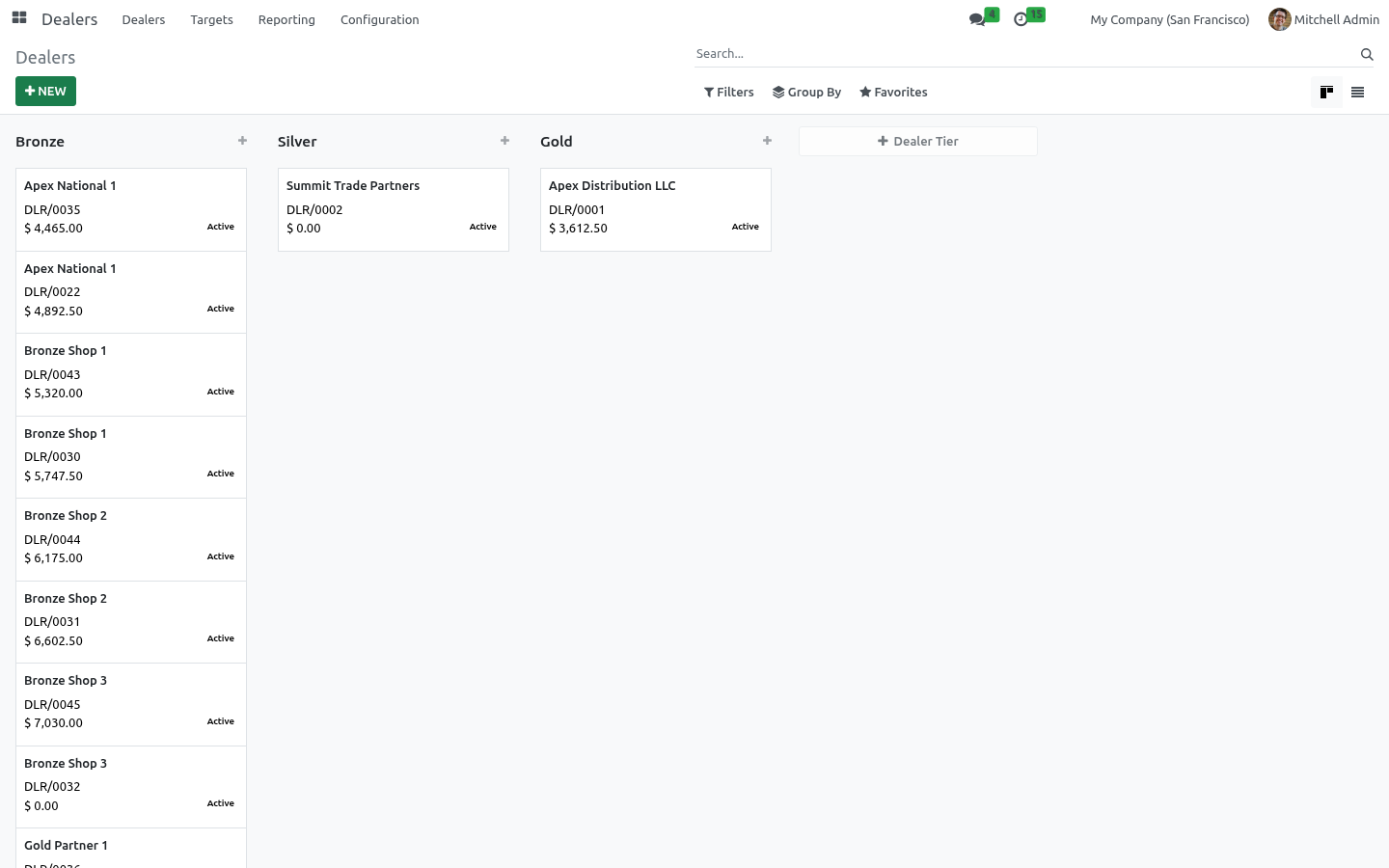Click the search magnifier icon
The width and height of the screenshot is (1389, 868).
pos(1367,54)
